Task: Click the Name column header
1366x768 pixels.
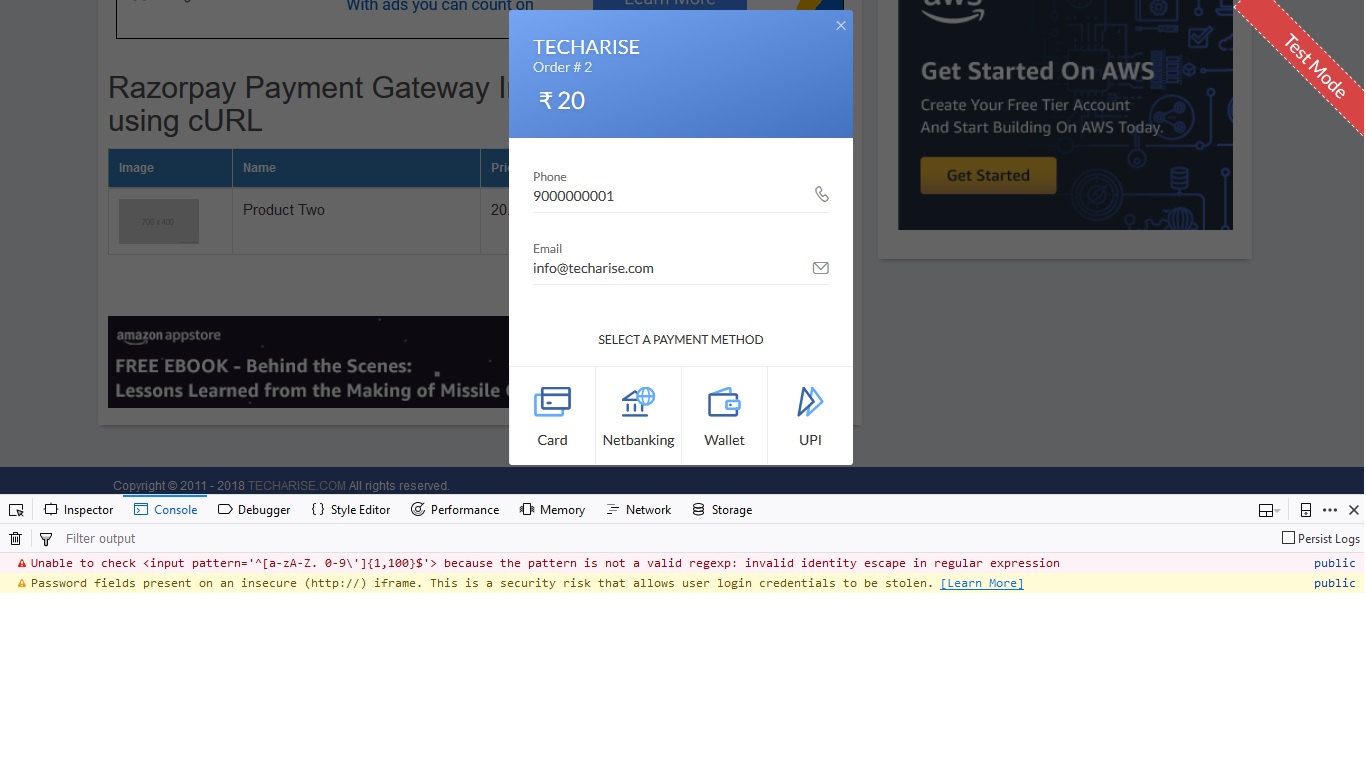Action: 356,168
